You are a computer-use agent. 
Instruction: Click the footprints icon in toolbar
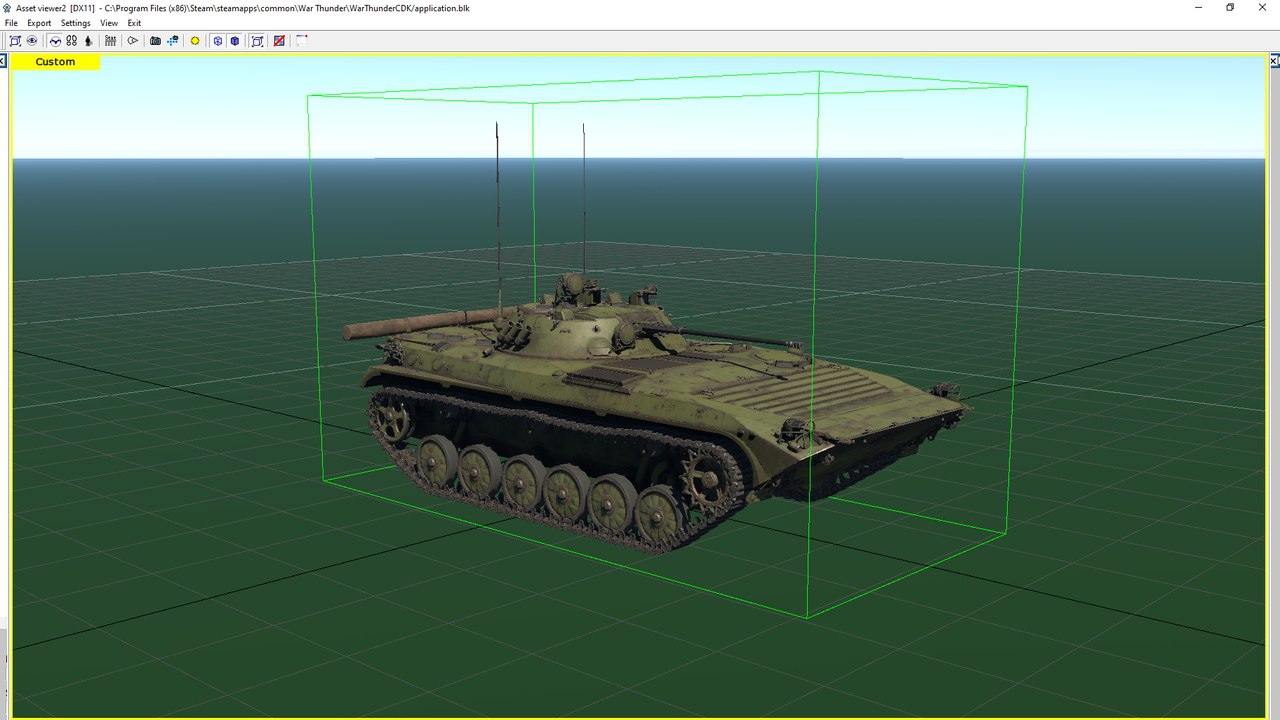72,41
